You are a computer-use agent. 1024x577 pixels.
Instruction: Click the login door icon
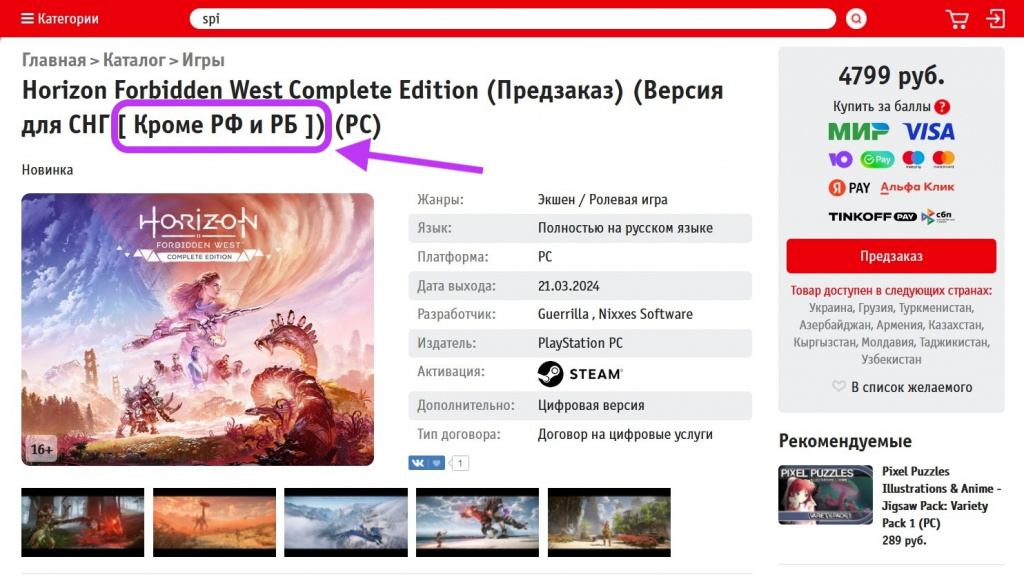(x=996, y=18)
